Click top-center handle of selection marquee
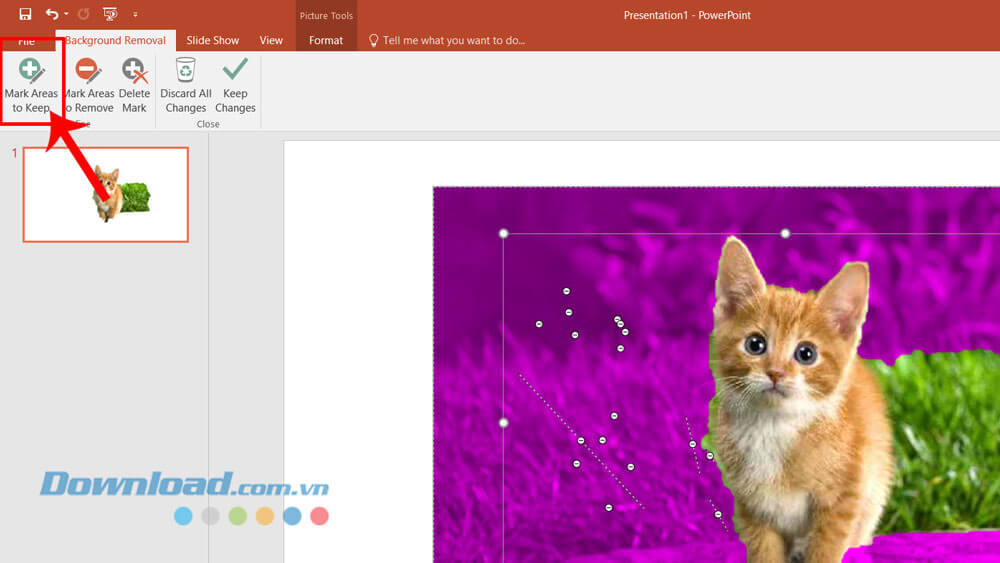This screenshot has width=1000, height=563. tap(785, 233)
